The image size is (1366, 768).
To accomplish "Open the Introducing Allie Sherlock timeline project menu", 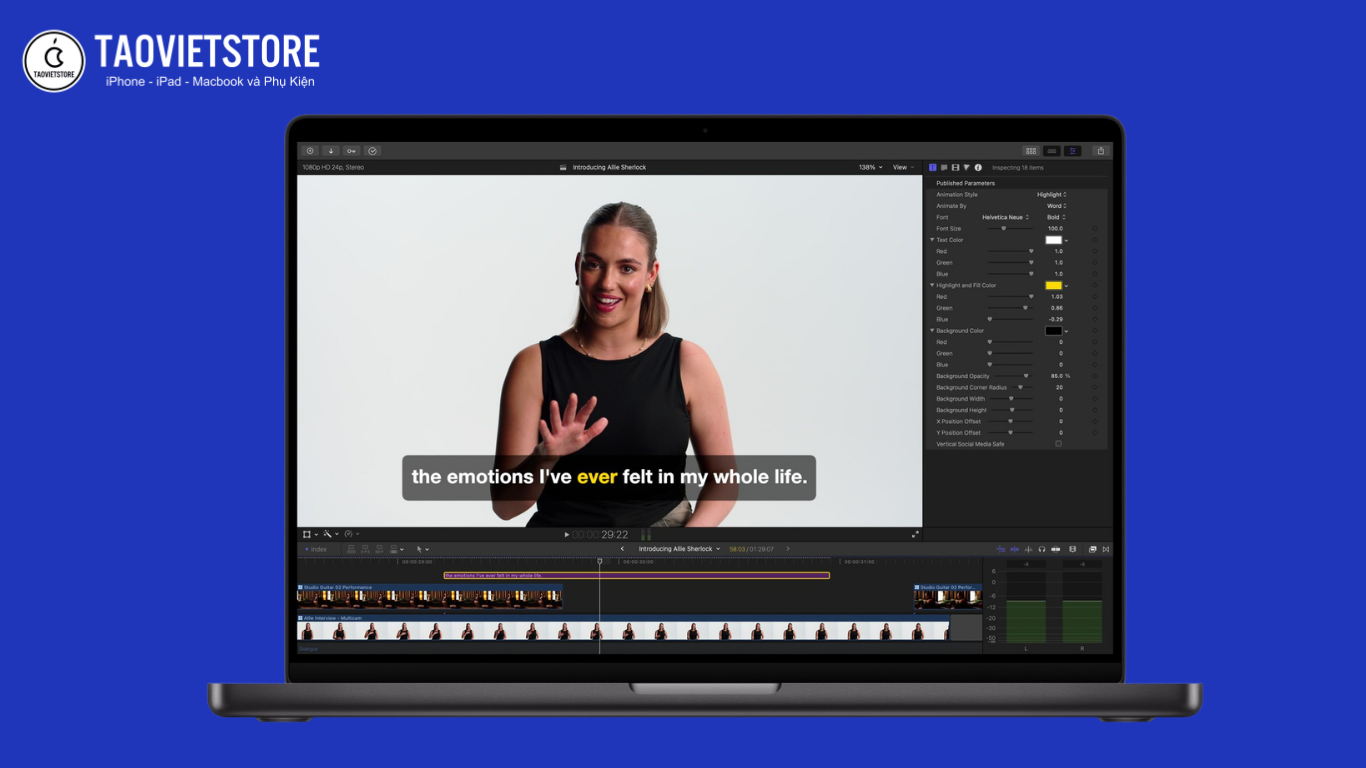I will click(x=679, y=549).
